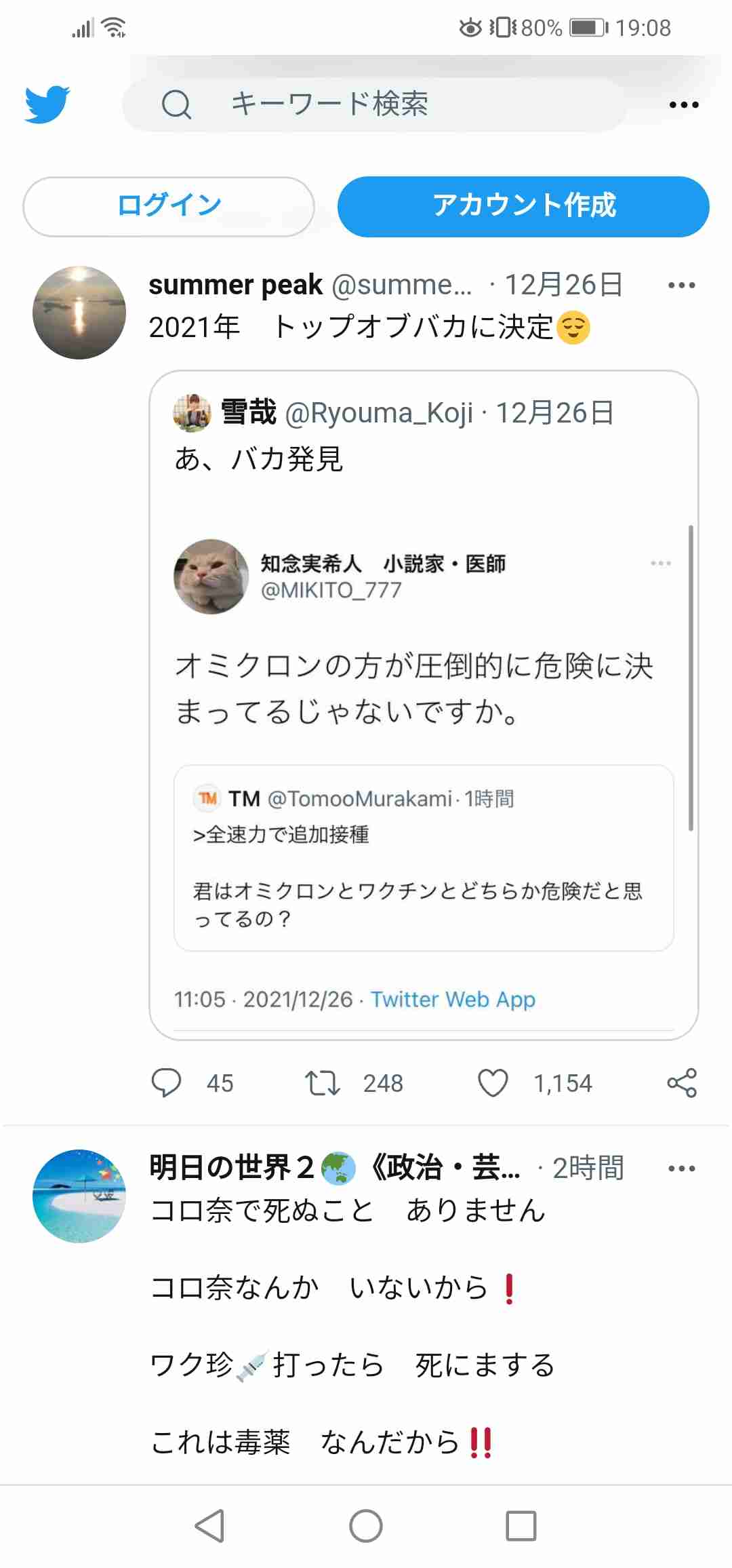Image resolution: width=732 pixels, height=1568 pixels.
Task: Open recent apps with square button
Action: point(521,1526)
